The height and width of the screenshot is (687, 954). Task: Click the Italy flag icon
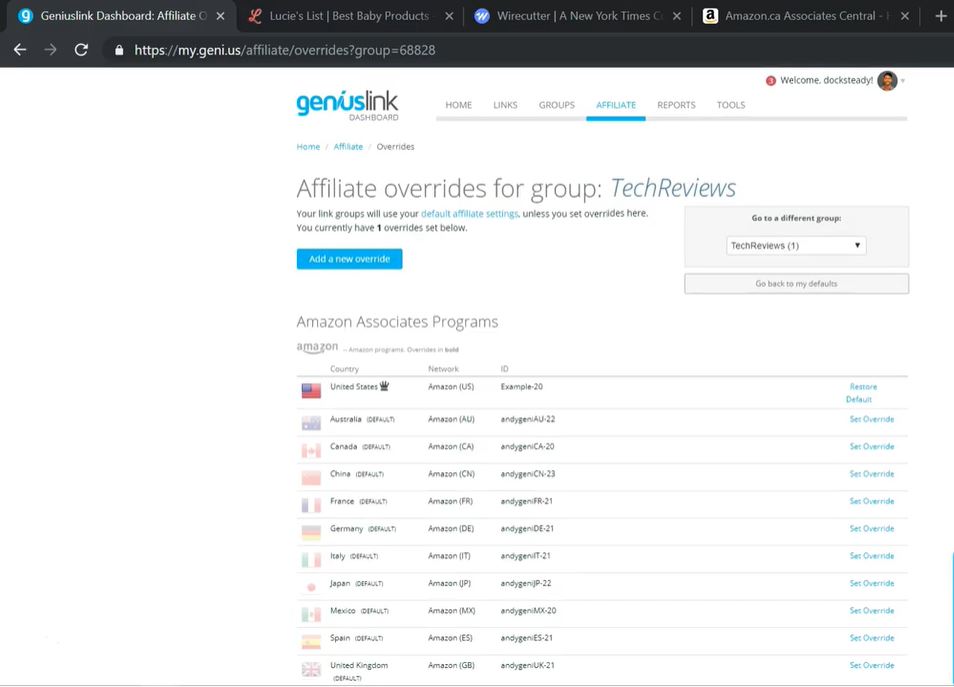(311, 560)
